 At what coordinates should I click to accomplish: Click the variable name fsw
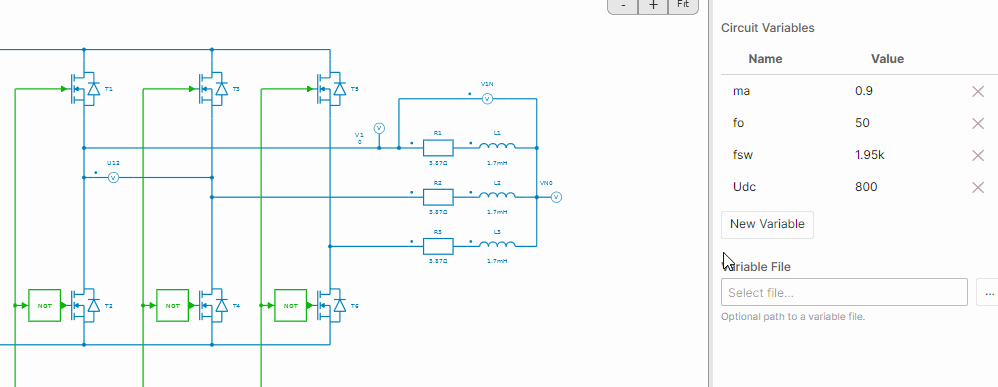743,155
